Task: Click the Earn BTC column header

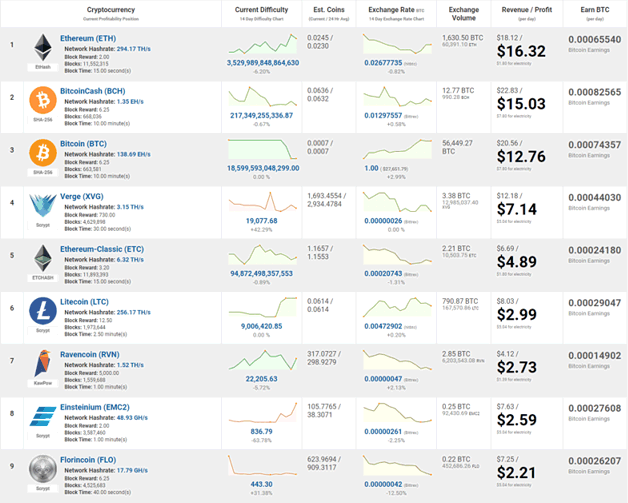Action: [x=588, y=8]
